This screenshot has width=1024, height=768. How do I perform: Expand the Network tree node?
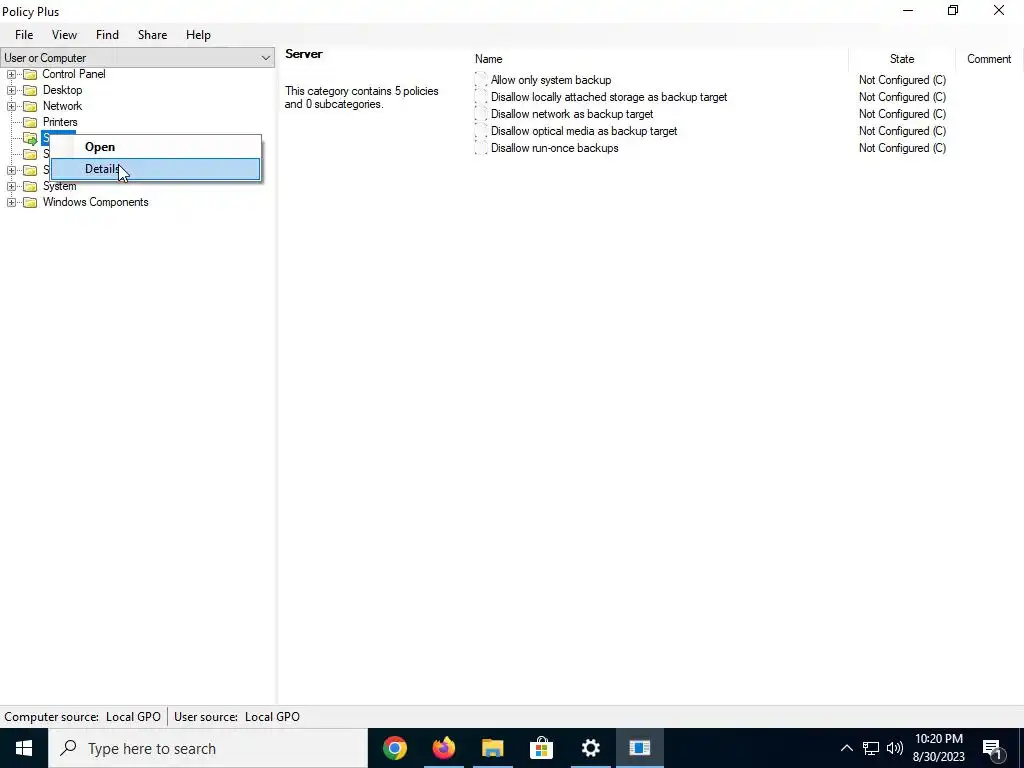pyautogui.click(x=11, y=106)
